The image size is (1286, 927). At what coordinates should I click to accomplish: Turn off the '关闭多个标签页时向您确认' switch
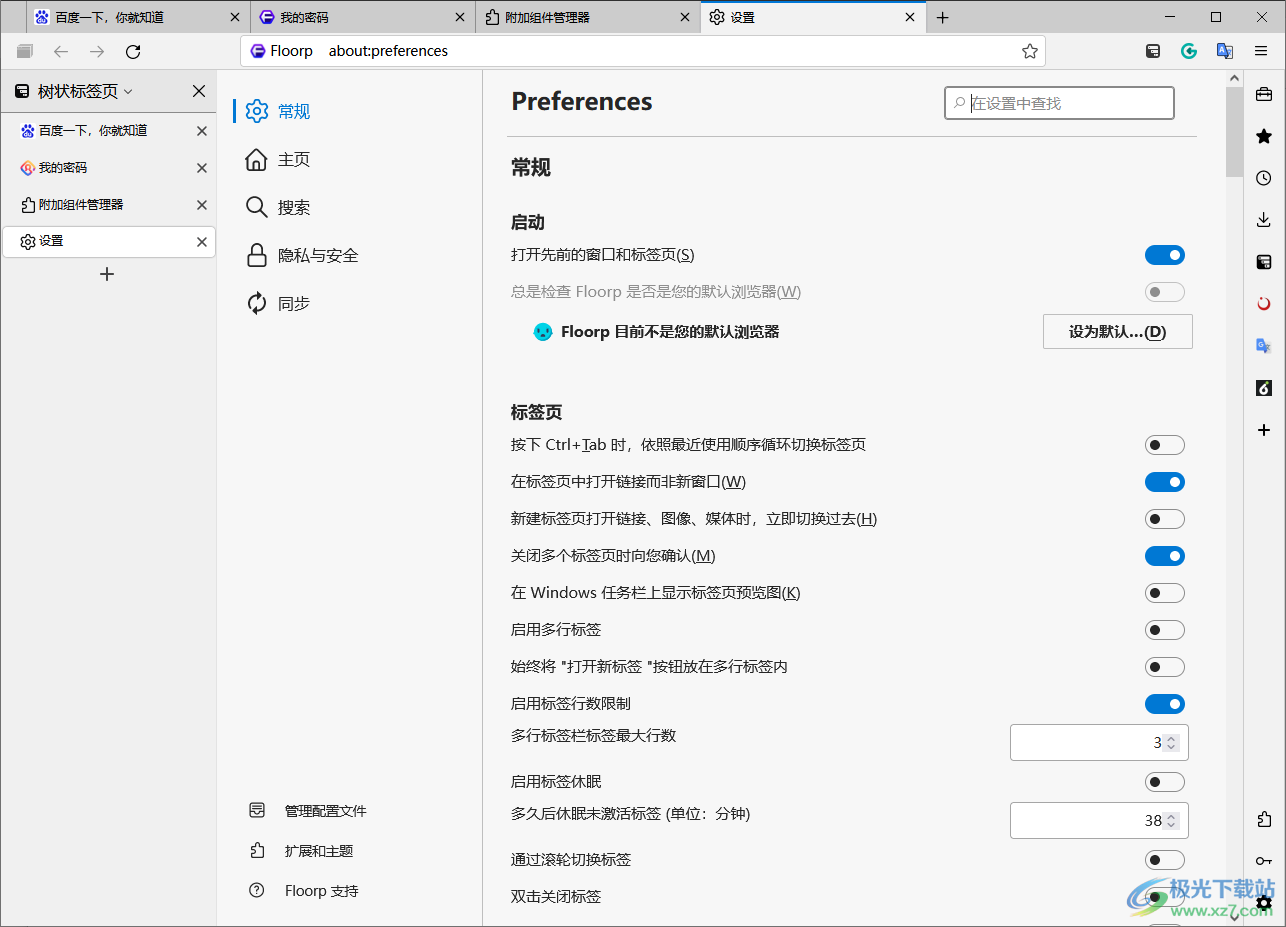tap(1164, 555)
